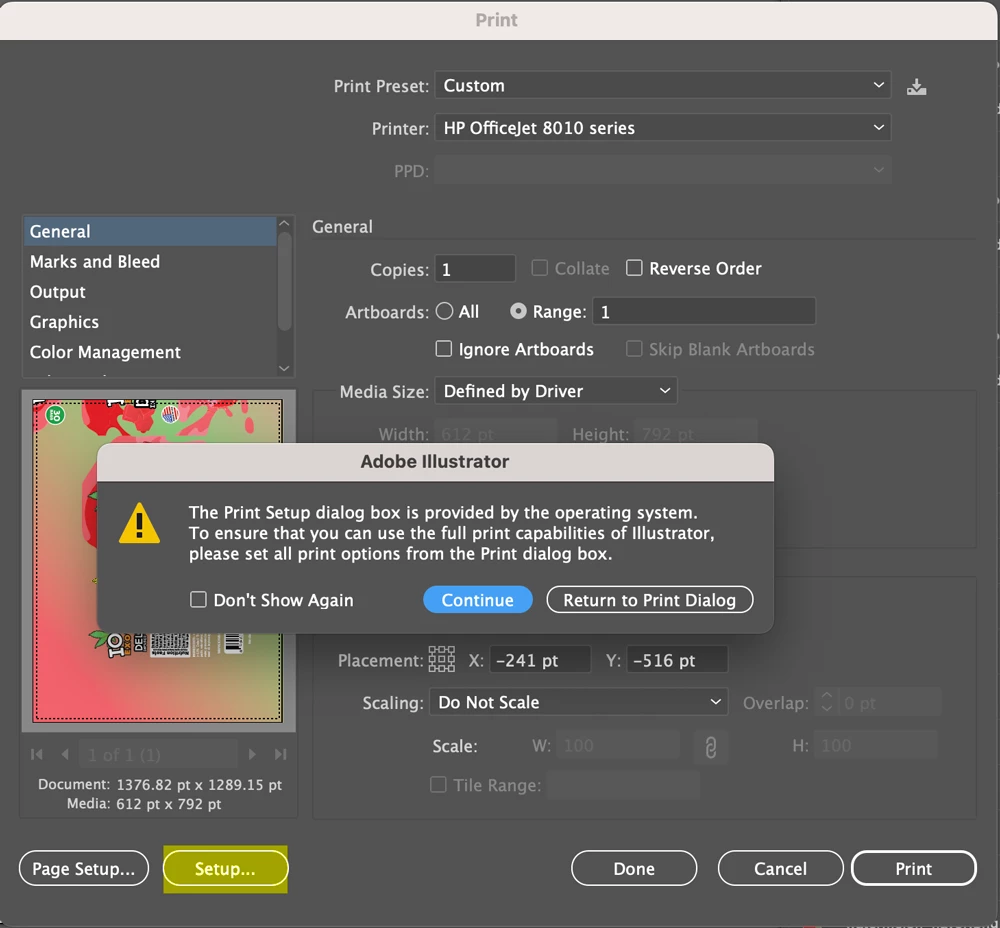
Task: Click the Setup button
Action: pos(225,868)
